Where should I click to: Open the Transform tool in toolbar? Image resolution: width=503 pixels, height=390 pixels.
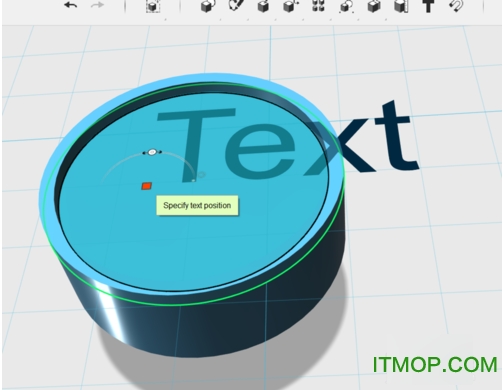(x=153, y=6)
